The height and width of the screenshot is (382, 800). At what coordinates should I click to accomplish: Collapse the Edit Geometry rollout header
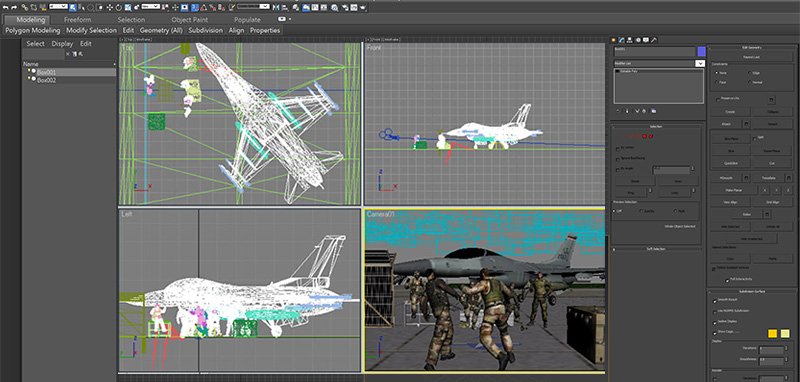[x=752, y=47]
